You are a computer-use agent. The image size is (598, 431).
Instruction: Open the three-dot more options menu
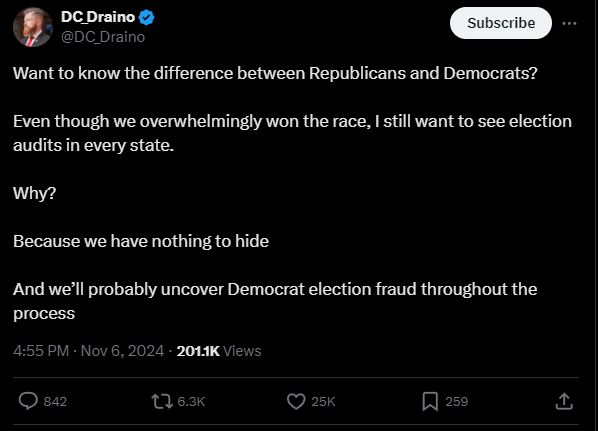click(x=569, y=23)
